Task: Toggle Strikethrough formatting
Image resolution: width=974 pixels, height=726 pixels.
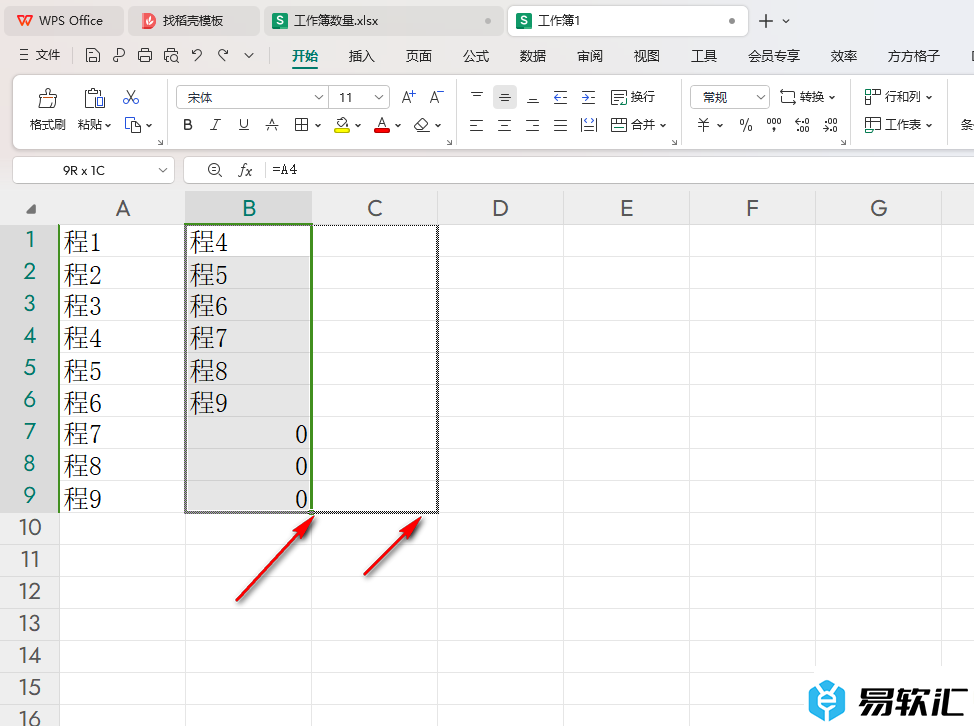Action: pos(272,125)
